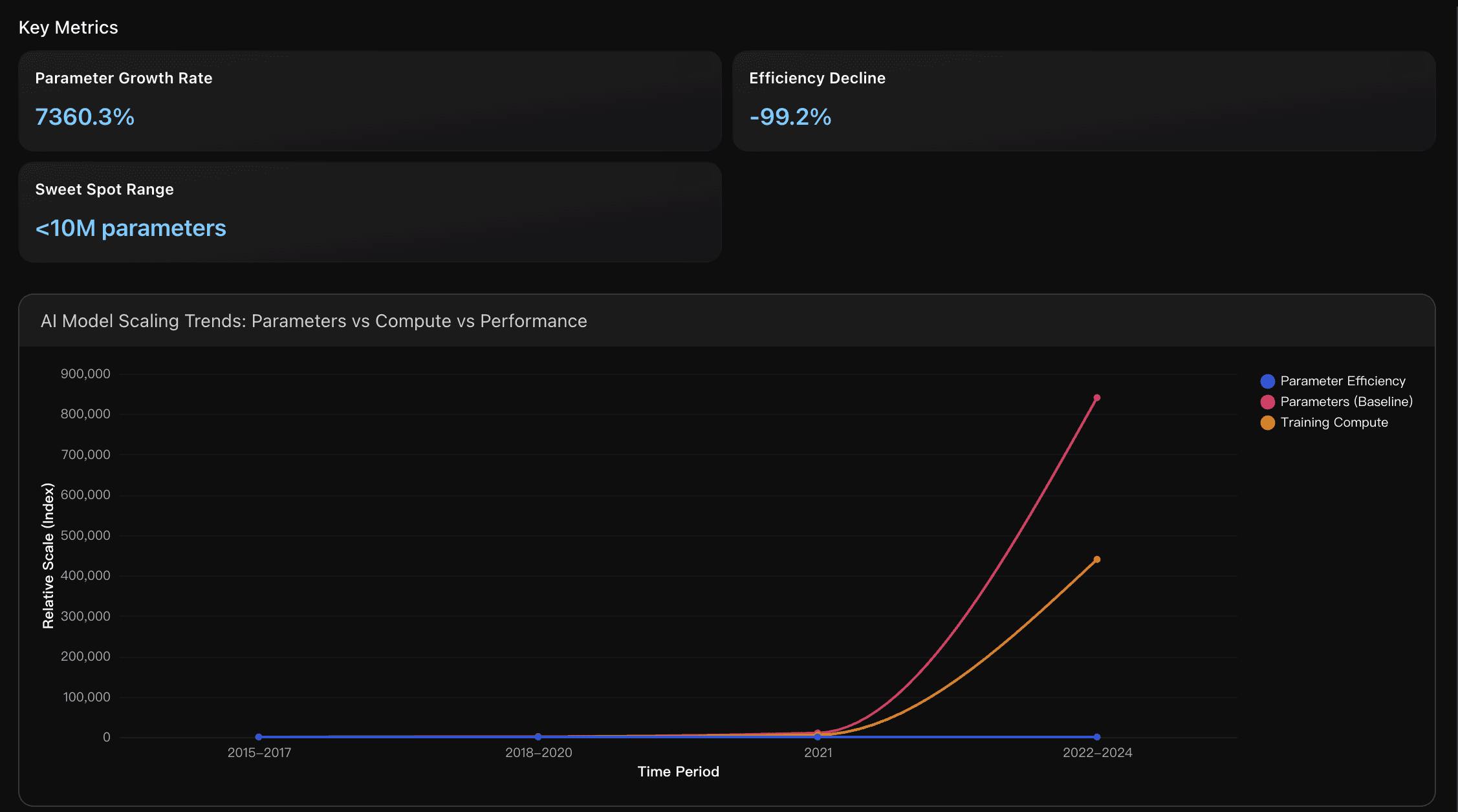The image size is (1458, 812).
Task: Open the Sweet Spot Range card
Action: tap(369, 212)
